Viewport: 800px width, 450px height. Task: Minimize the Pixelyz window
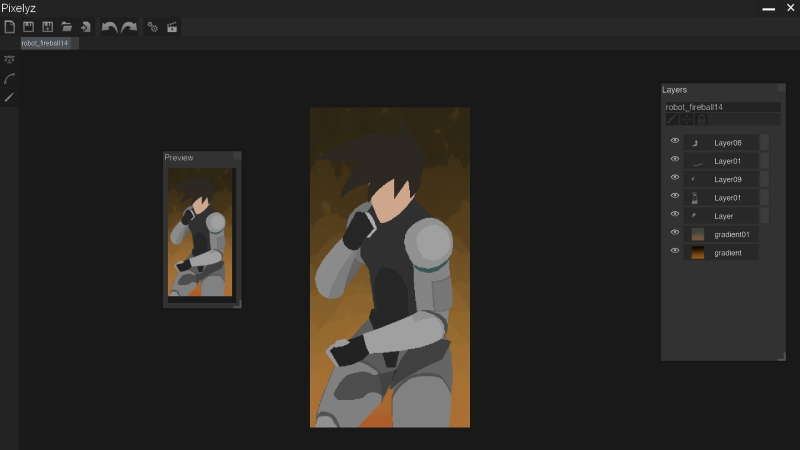coord(769,9)
